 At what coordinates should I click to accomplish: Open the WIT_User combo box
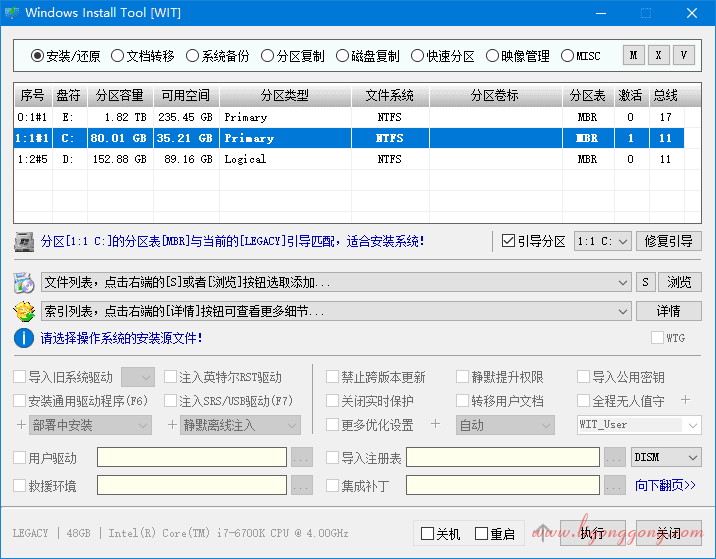point(639,425)
